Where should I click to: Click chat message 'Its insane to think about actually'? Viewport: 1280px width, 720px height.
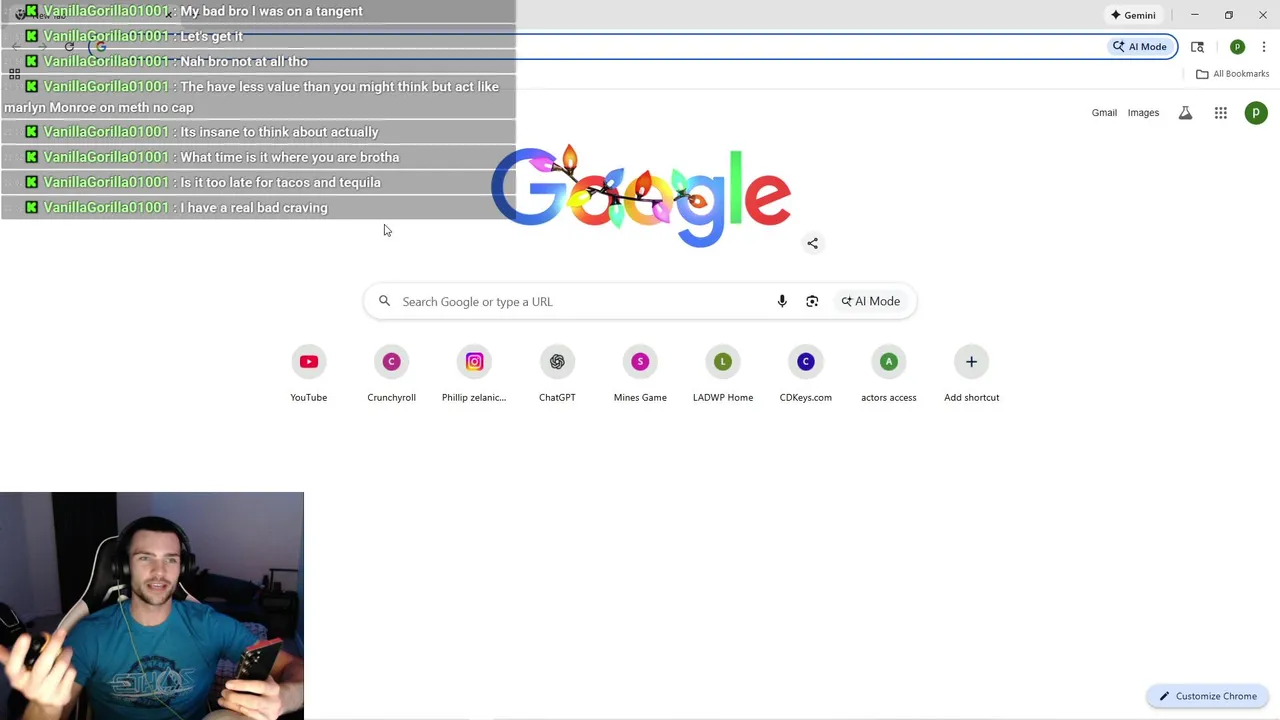coord(279,132)
